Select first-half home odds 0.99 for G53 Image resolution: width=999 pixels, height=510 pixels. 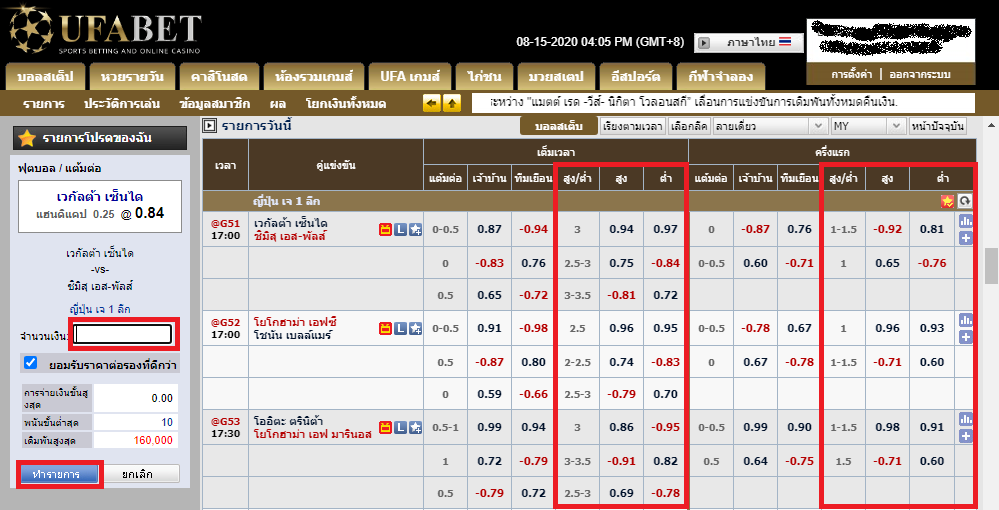[756, 427]
